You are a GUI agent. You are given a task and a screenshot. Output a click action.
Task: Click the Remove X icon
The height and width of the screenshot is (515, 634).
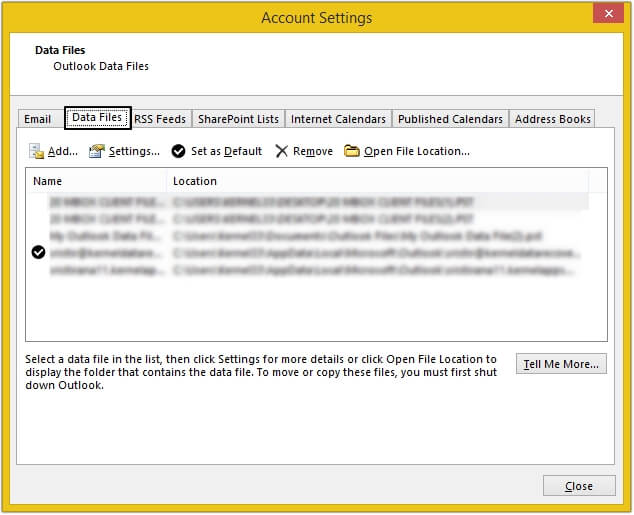pos(281,151)
